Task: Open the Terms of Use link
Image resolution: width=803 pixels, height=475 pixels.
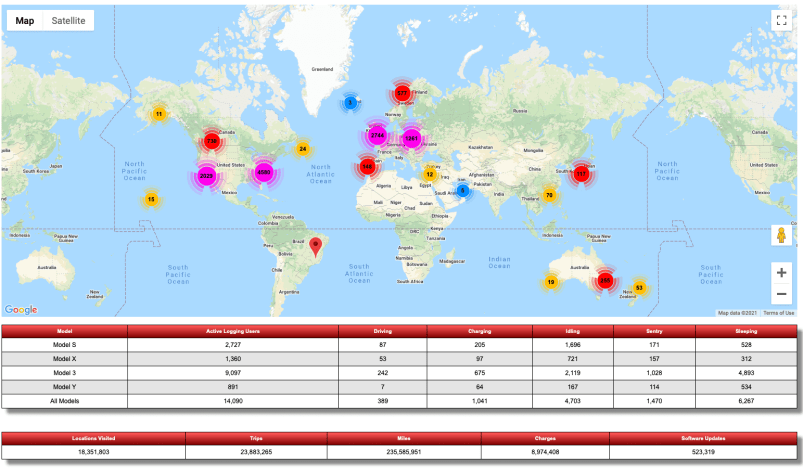Action: coord(778,313)
